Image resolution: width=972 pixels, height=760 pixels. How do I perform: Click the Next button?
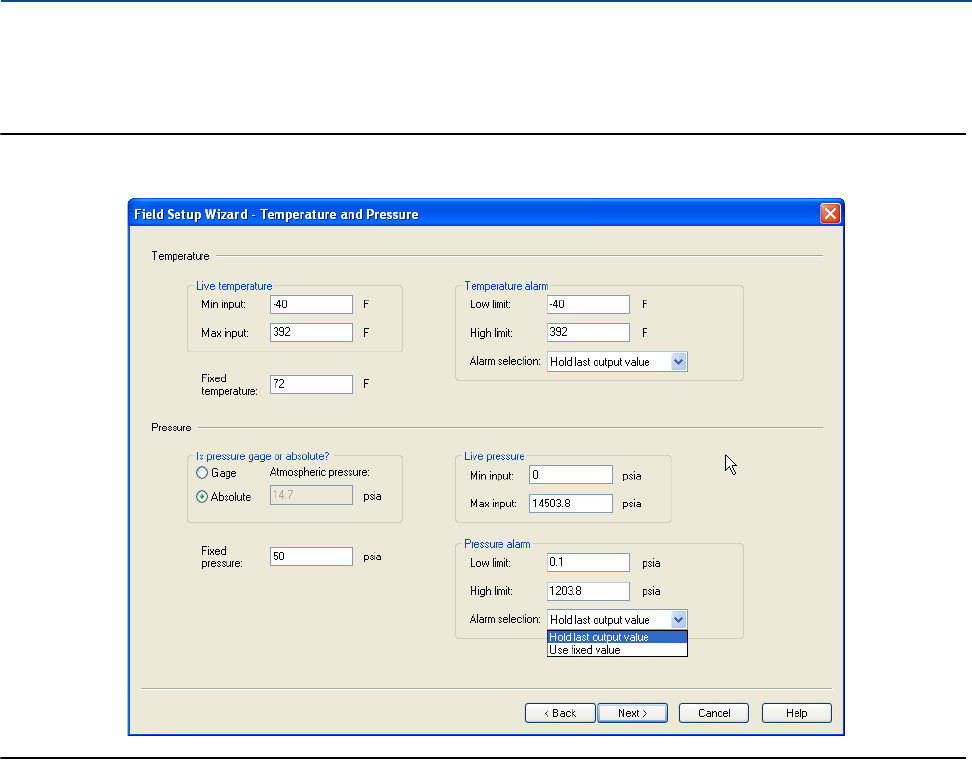(x=633, y=713)
